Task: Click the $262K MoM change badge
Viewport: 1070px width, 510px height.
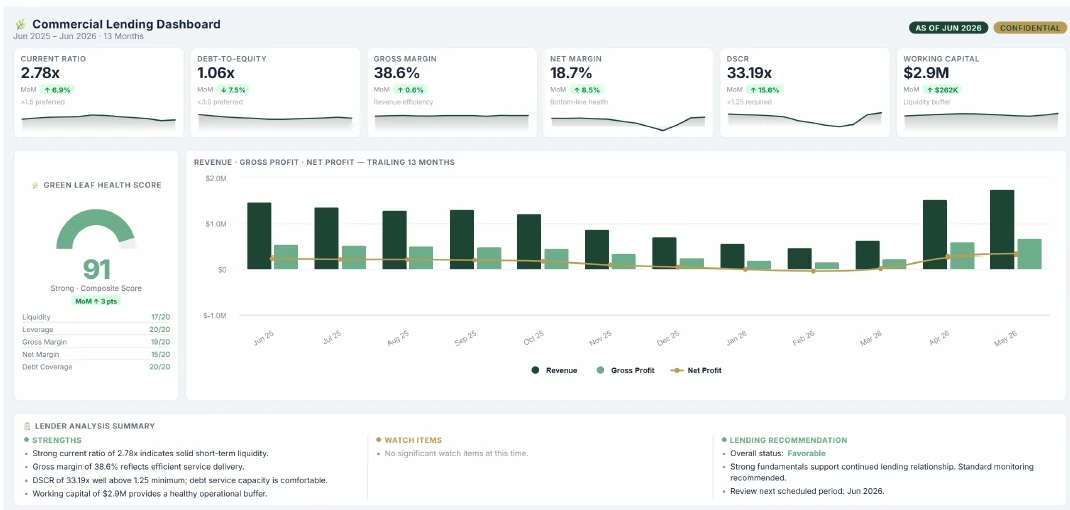Action: pos(944,89)
